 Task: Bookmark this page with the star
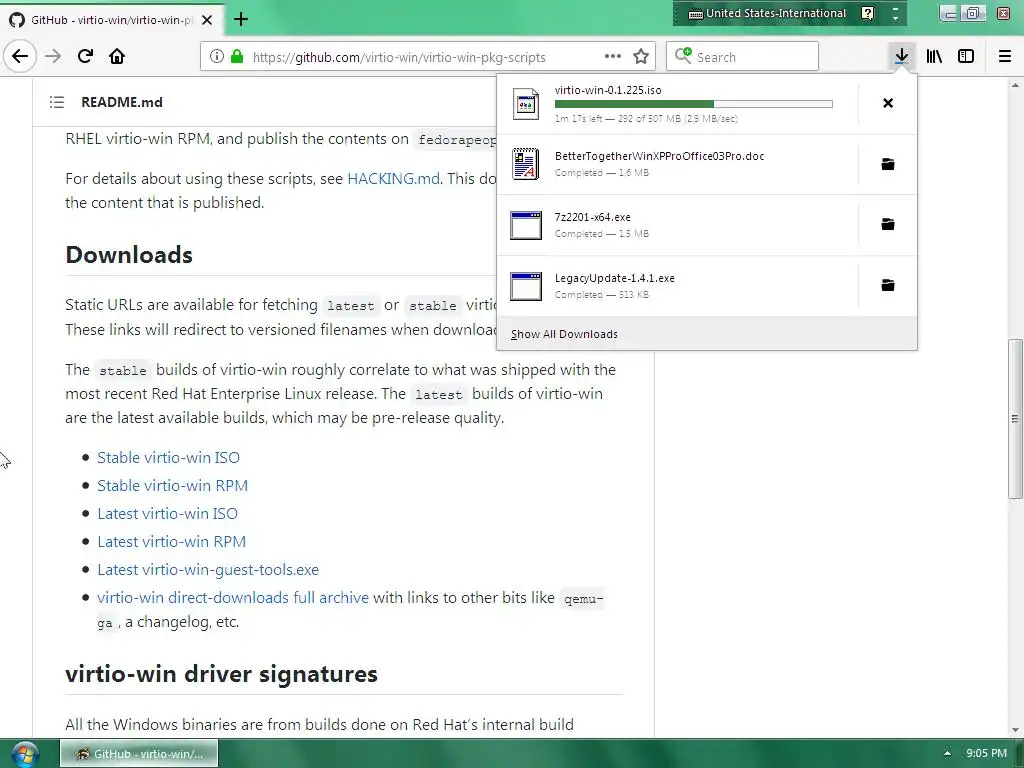[641, 57]
